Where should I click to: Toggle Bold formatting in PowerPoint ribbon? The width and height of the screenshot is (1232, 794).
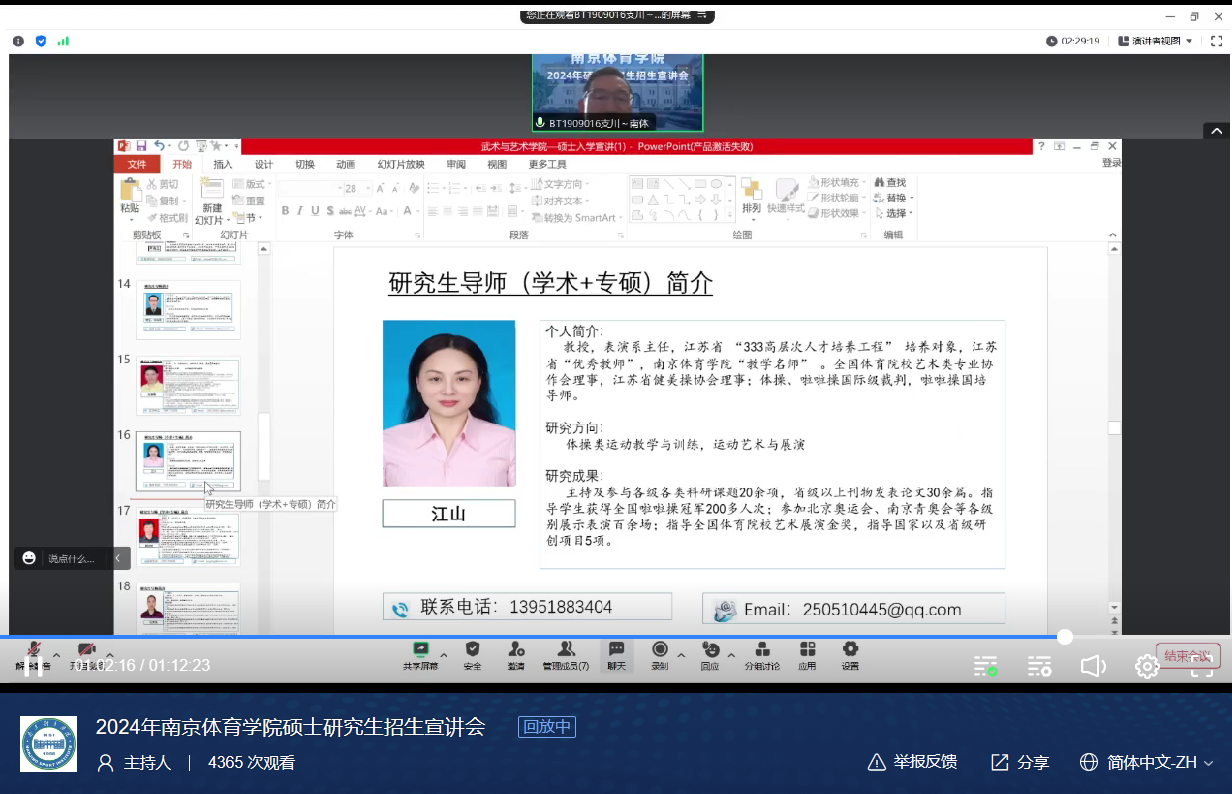pyautogui.click(x=285, y=211)
